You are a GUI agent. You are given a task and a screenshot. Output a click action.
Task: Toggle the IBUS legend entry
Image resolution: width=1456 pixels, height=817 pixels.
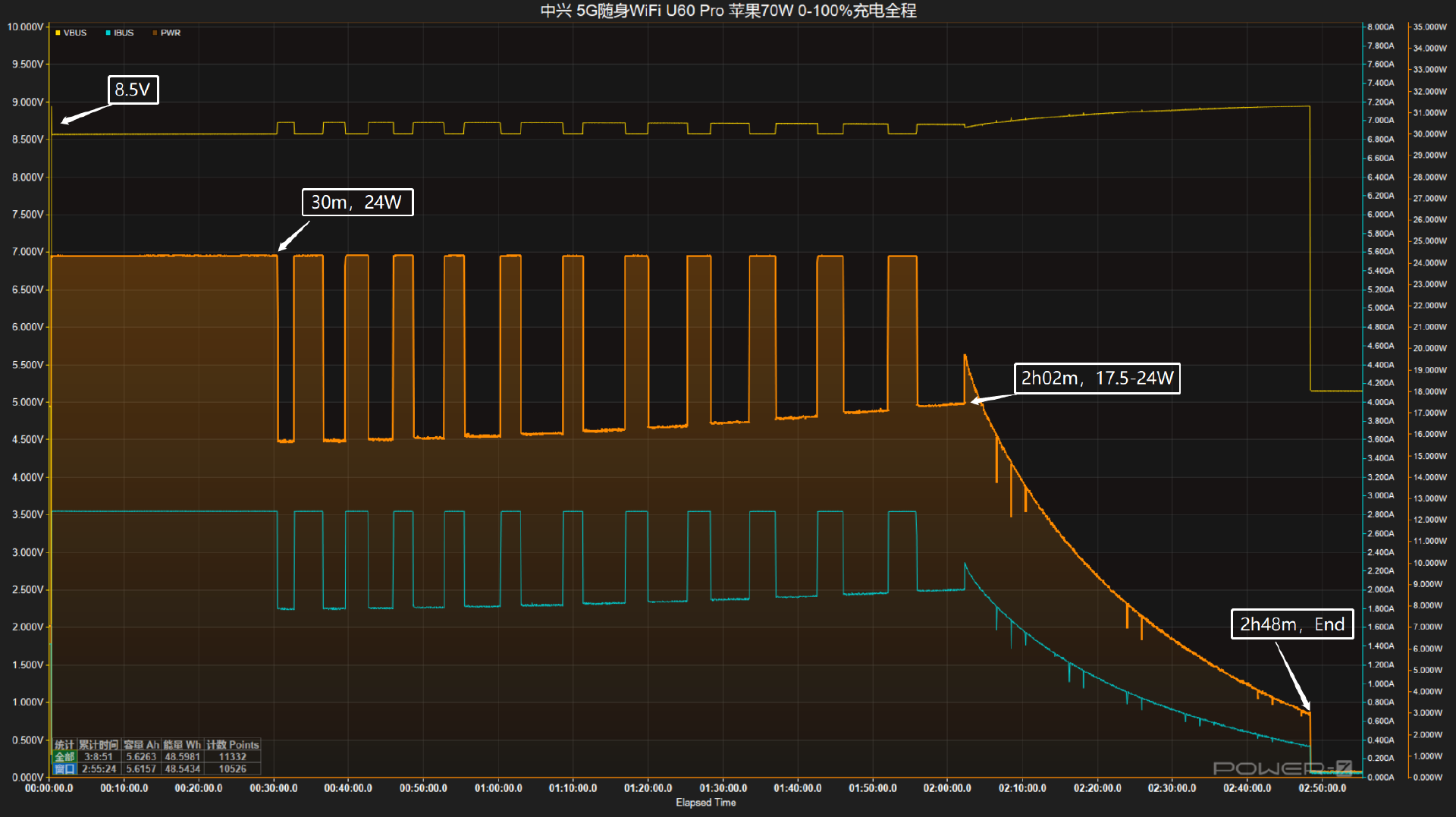pyautogui.click(x=120, y=33)
